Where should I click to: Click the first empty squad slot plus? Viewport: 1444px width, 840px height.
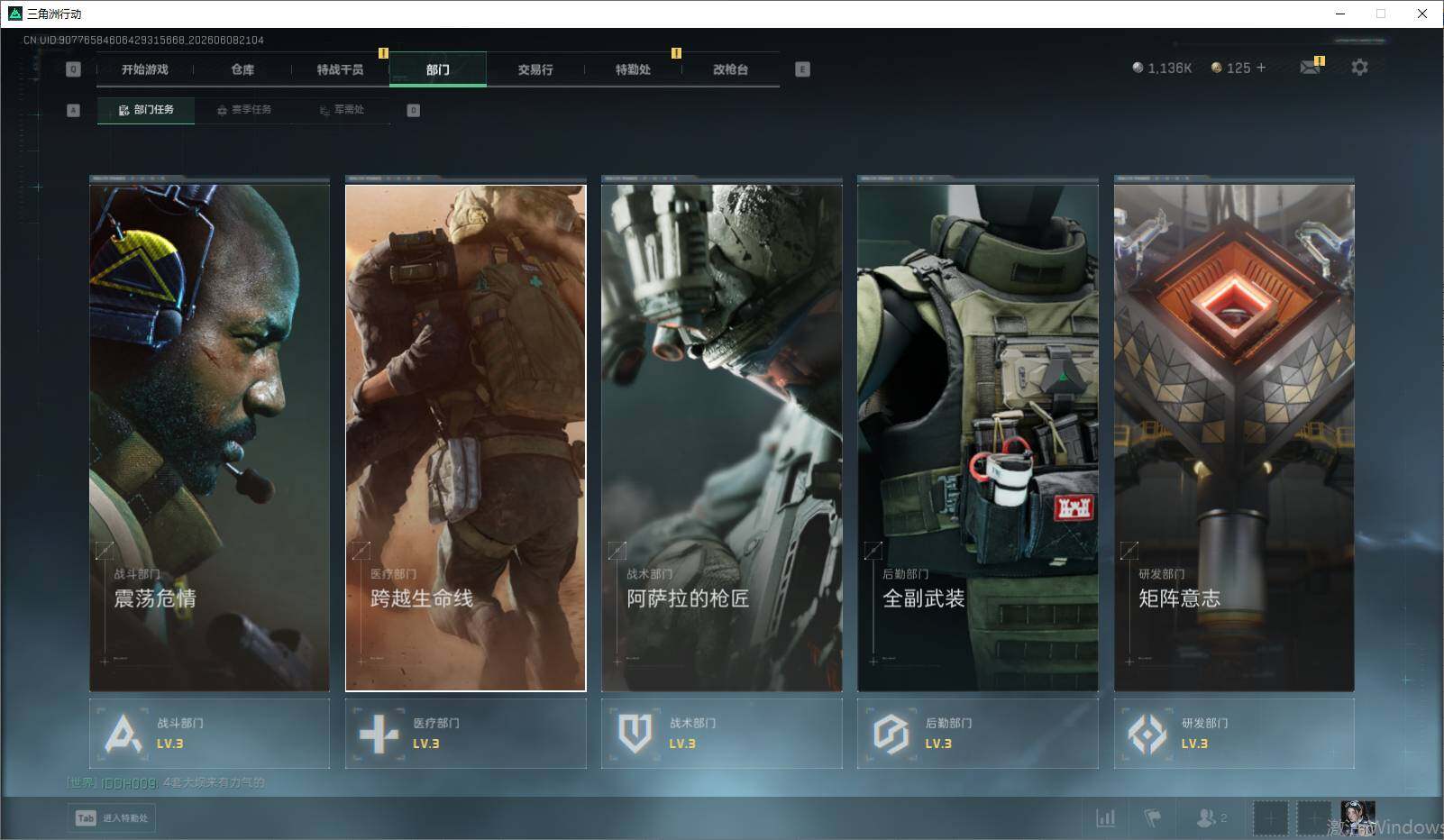[x=1270, y=817]
